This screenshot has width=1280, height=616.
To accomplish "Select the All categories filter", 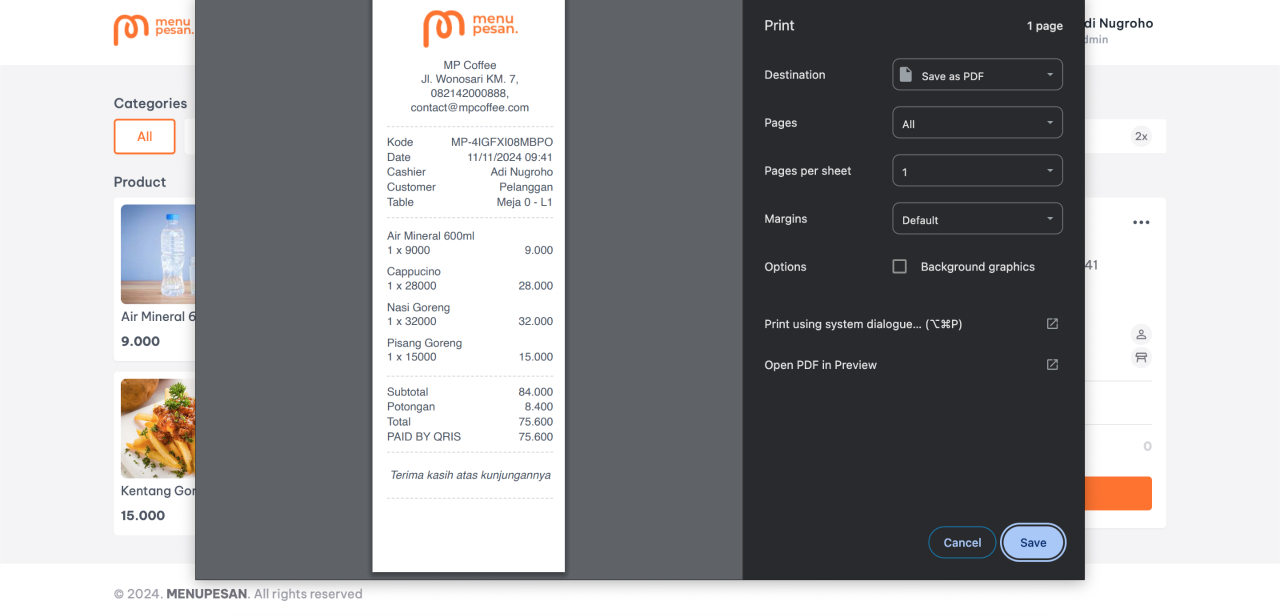I will pos(144,136).
